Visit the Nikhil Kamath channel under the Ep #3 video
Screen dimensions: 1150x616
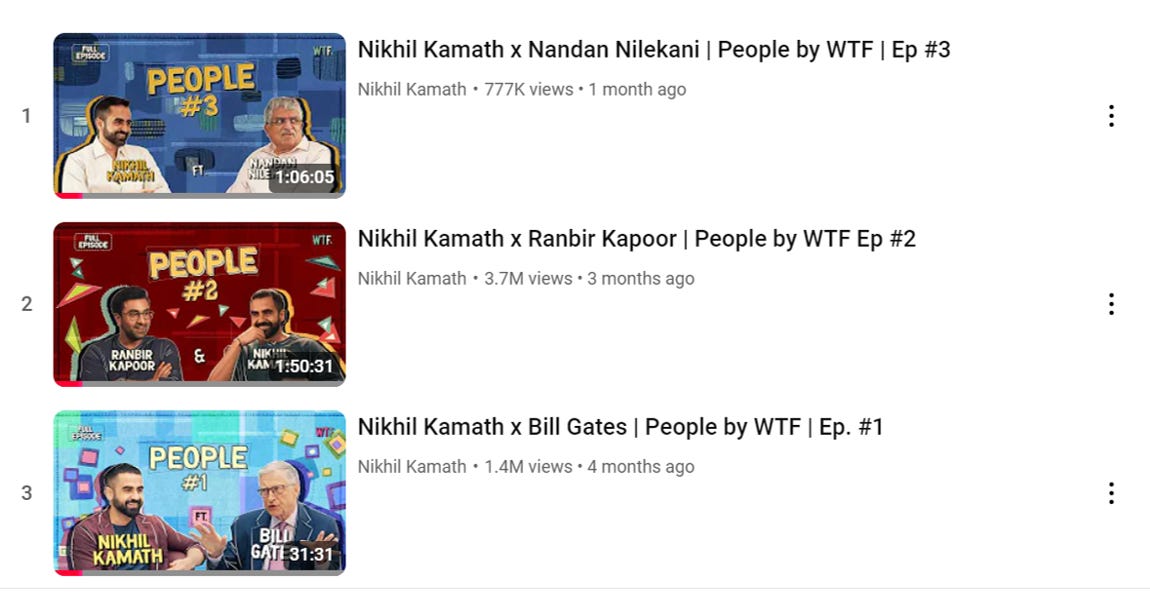click(x=411, y=89)
